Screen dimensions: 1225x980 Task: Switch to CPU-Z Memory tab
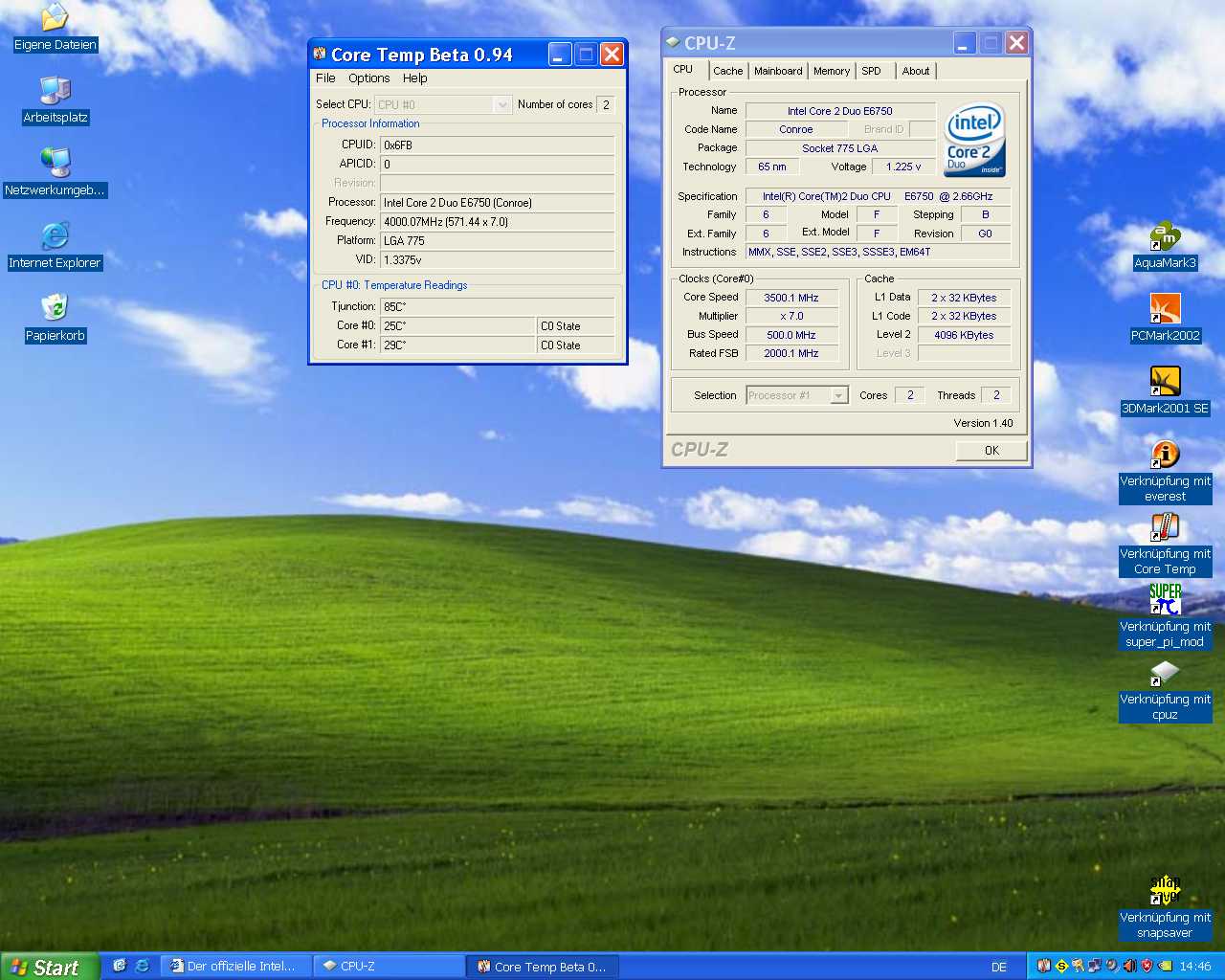[832, 71]
